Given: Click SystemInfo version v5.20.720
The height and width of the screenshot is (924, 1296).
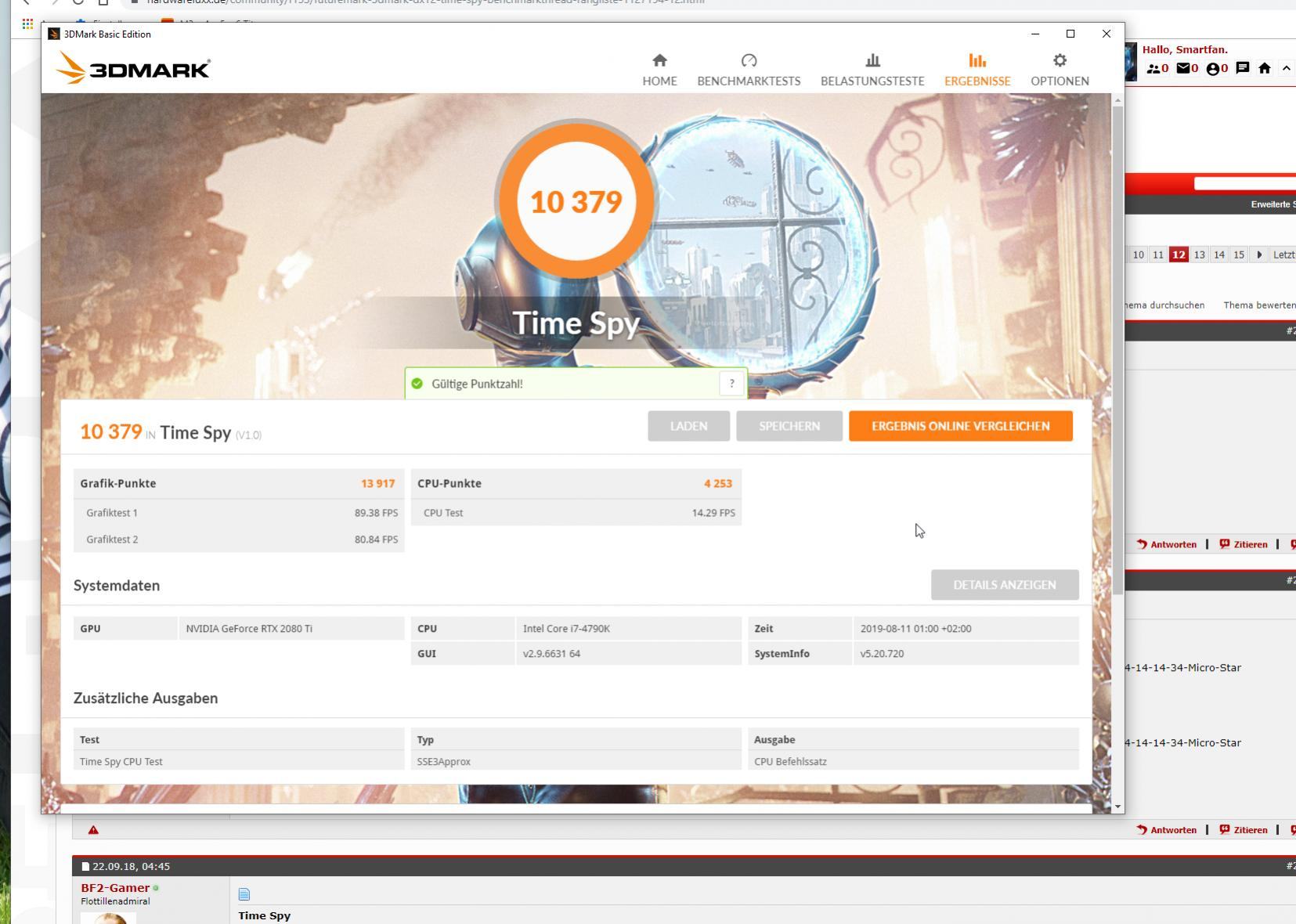Looking at the screenshot, I should pos(882,654).
